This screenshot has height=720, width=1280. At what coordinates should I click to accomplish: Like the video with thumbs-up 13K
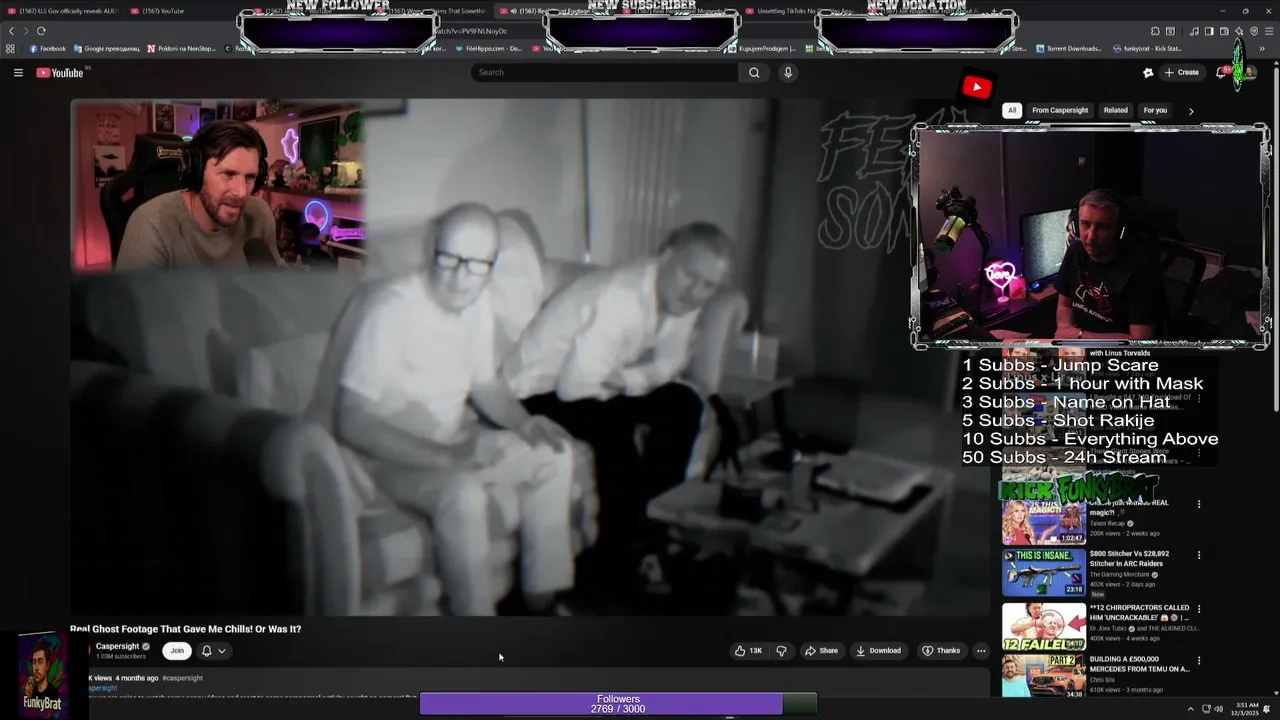[x=748, y=651]
